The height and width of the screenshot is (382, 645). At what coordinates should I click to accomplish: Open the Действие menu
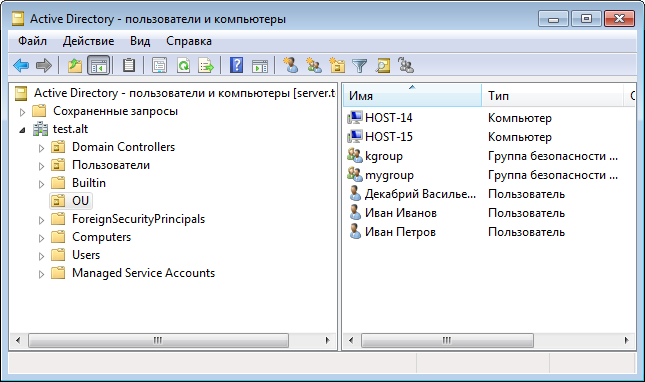point(88,41)
